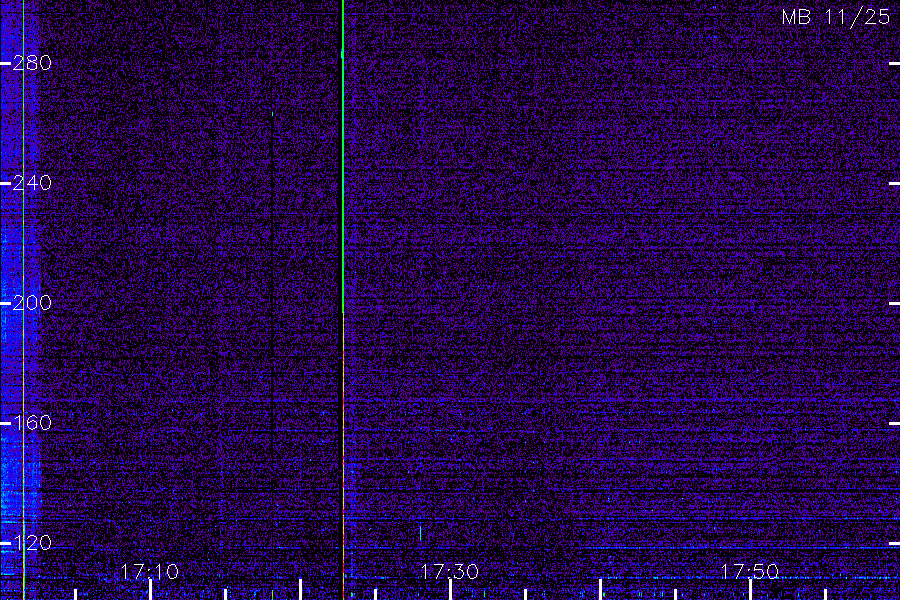Click the 17:50 time label

click(x=750, y=572)
